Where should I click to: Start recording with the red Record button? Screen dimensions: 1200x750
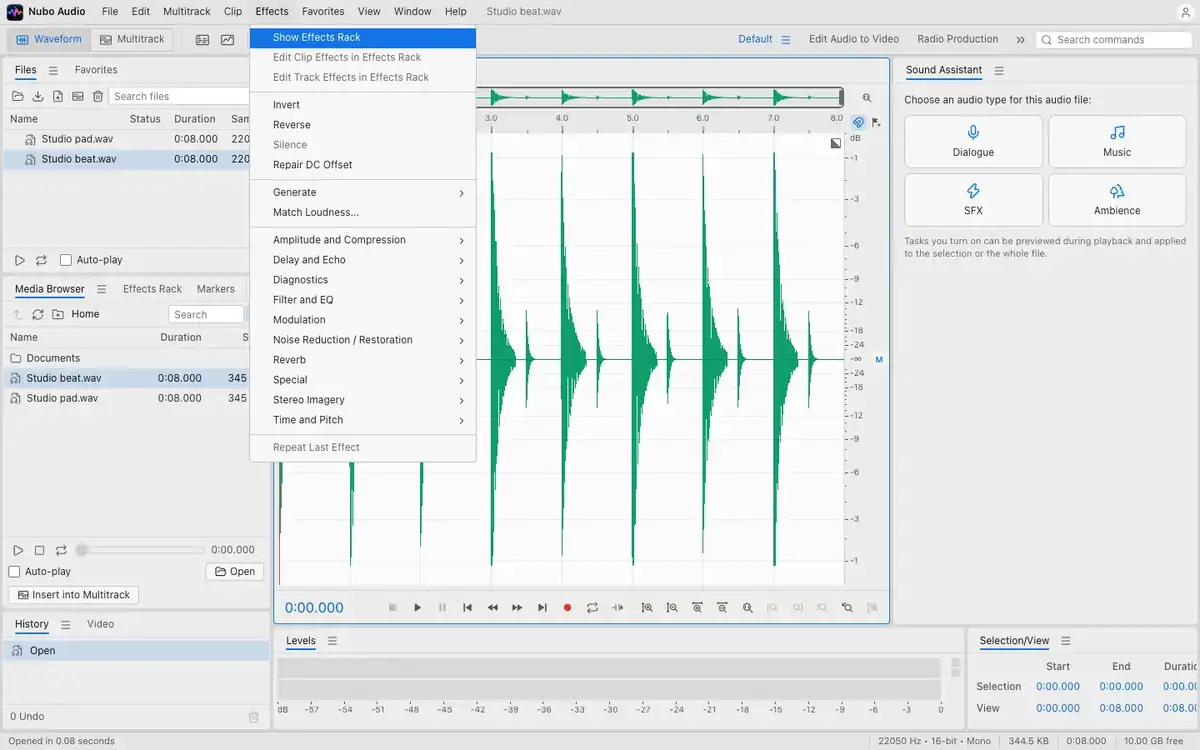point(567,607)
